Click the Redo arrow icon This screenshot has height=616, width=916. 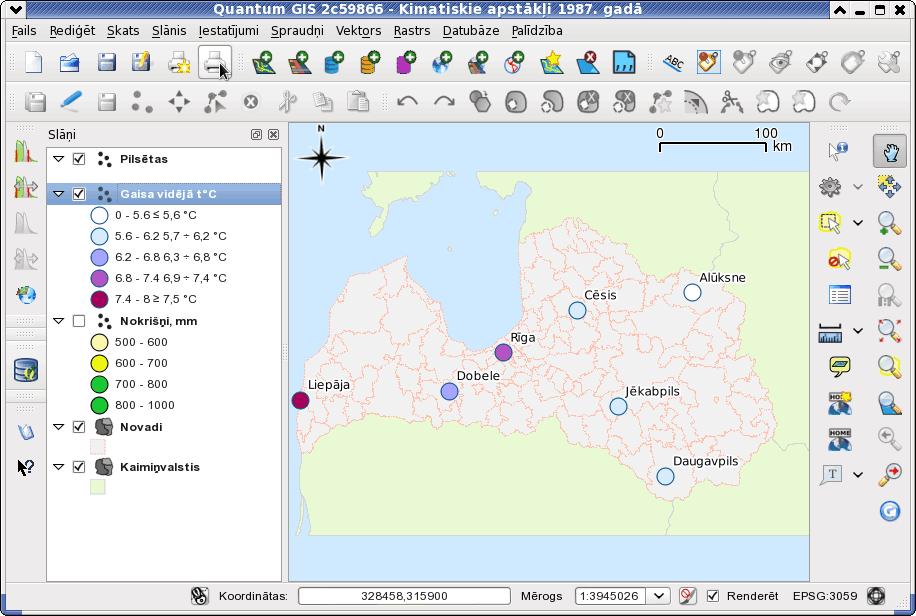444,102
